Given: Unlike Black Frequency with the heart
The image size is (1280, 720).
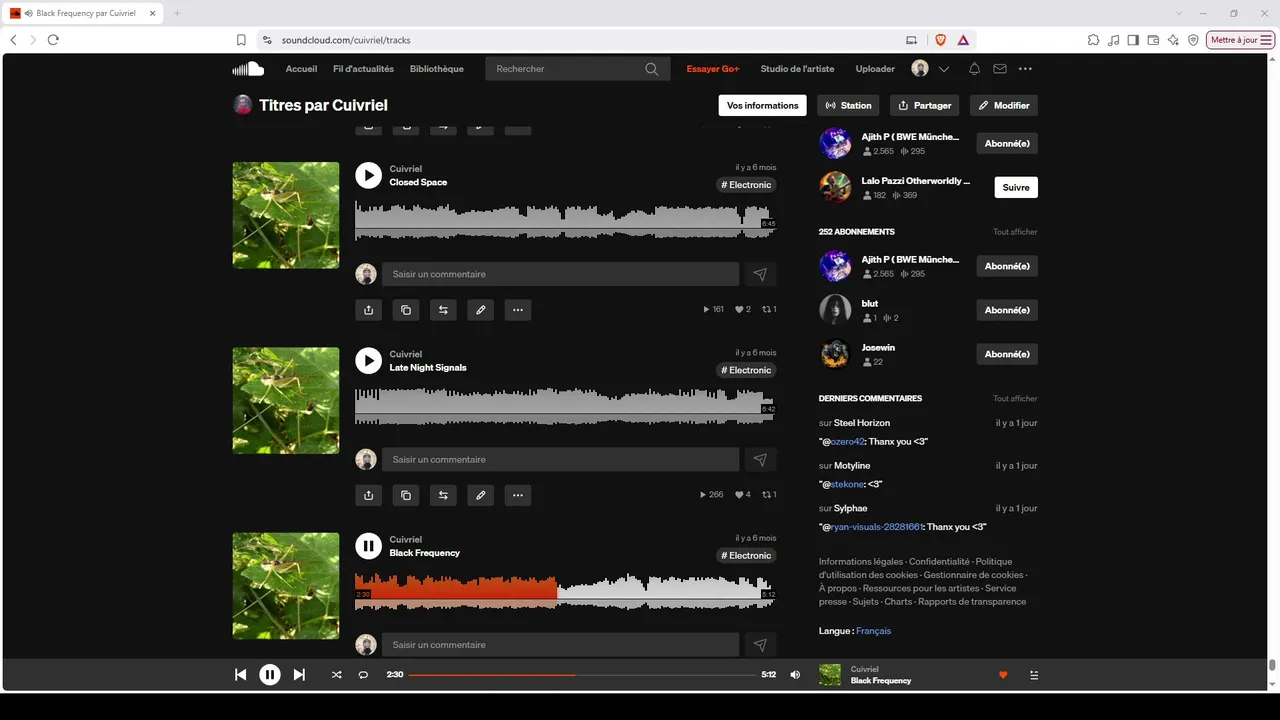Looking at the screenshot, I should [x=1003, y=675].
